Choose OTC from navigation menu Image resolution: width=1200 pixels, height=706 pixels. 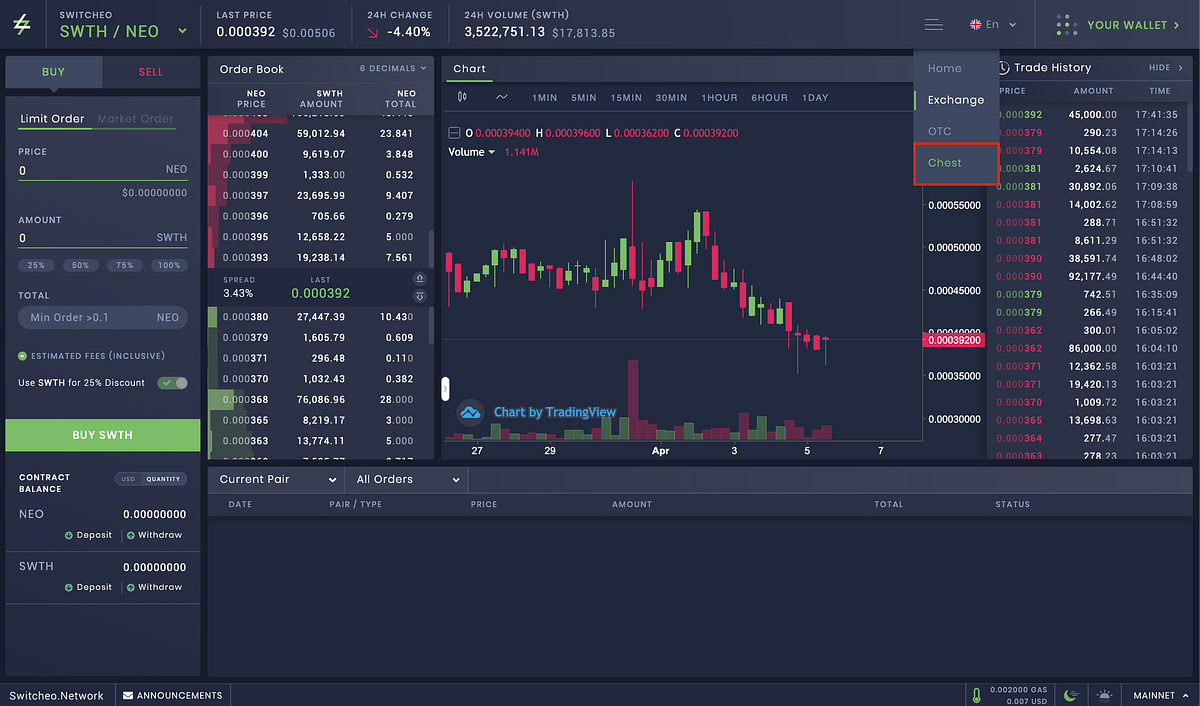(940, 131)
